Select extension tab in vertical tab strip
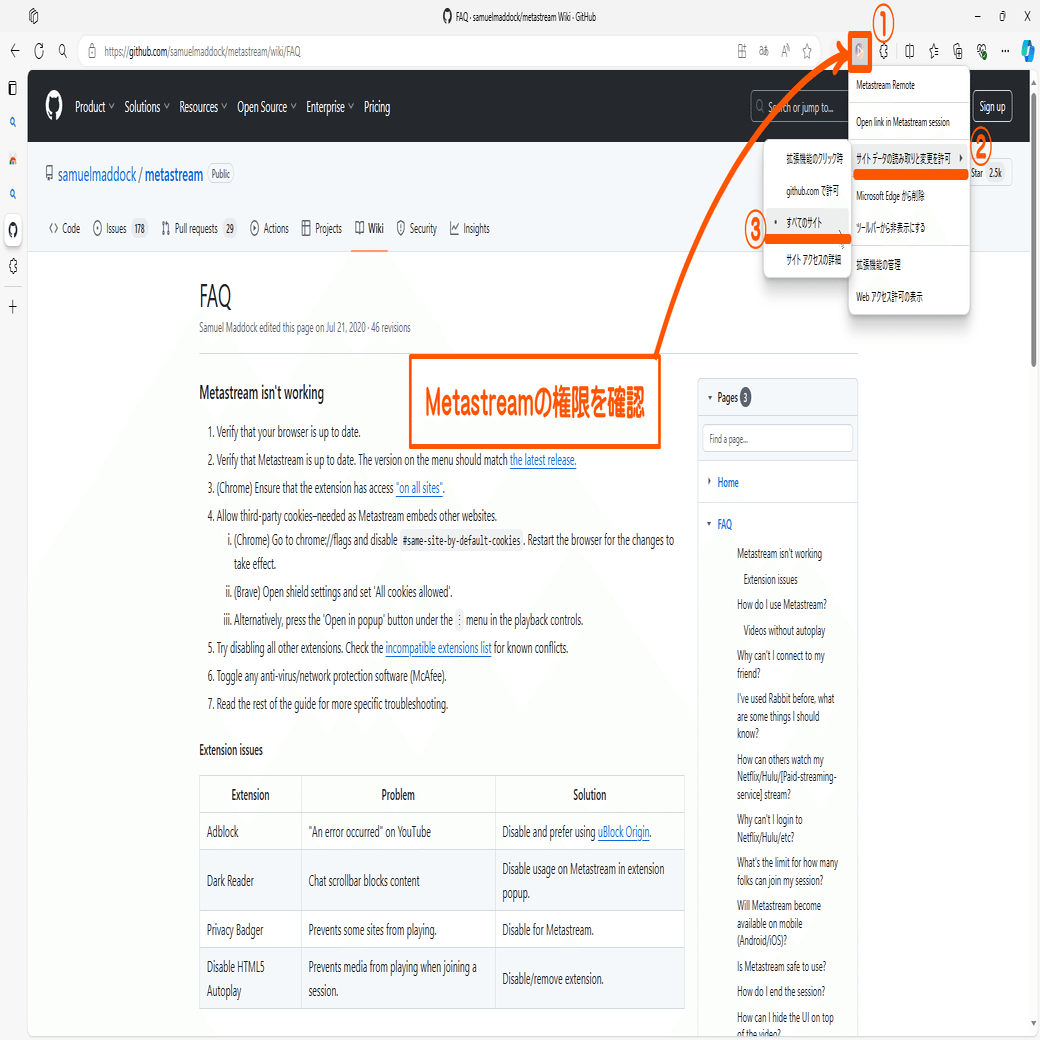 13,266
